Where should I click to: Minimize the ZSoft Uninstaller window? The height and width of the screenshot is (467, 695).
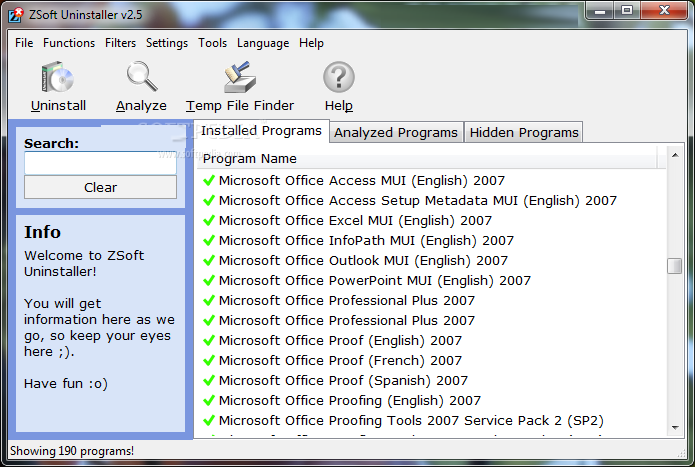point(600,11)
